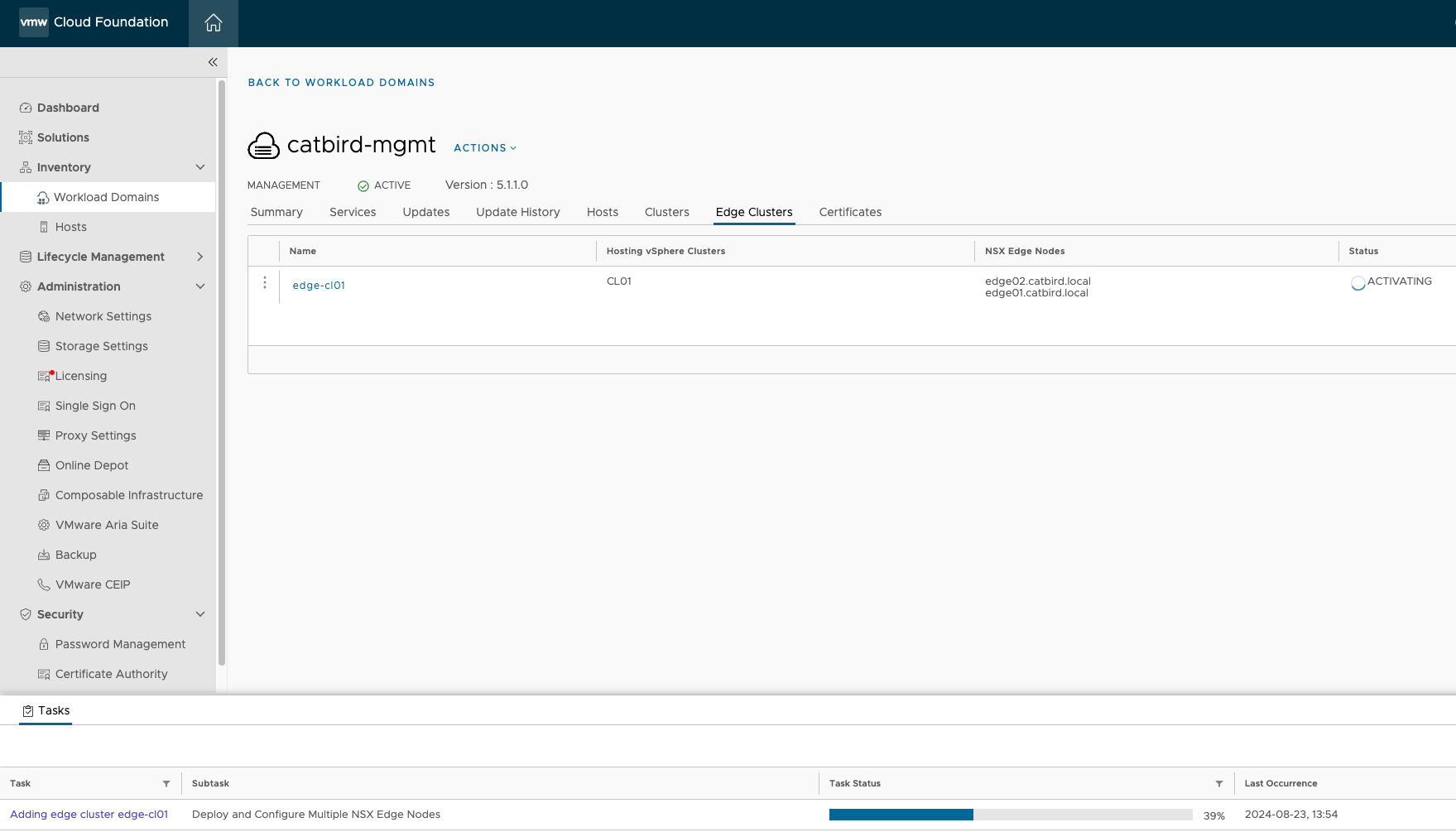The height and width of the screenshot is (832, 1456).
Task: Click the Inventory hierarchy icon
Action: tap(26, 167)
